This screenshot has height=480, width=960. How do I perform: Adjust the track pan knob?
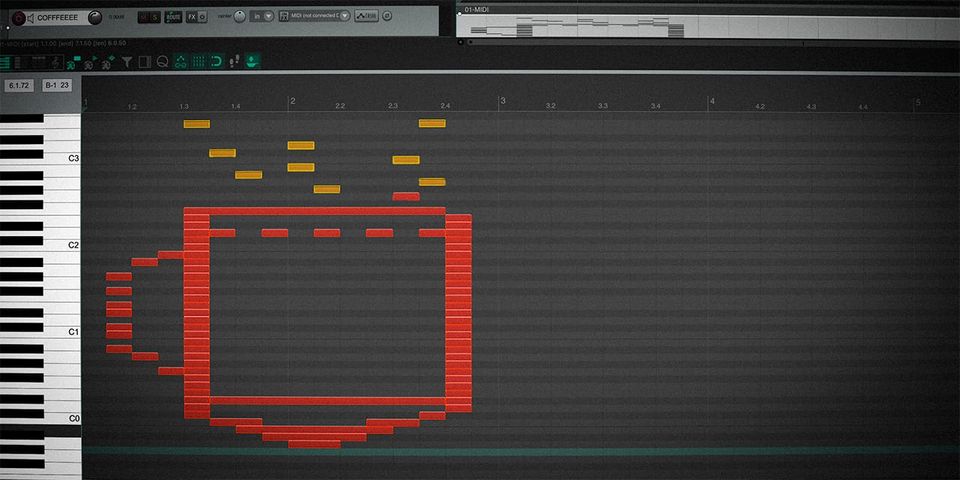(239, 17)
